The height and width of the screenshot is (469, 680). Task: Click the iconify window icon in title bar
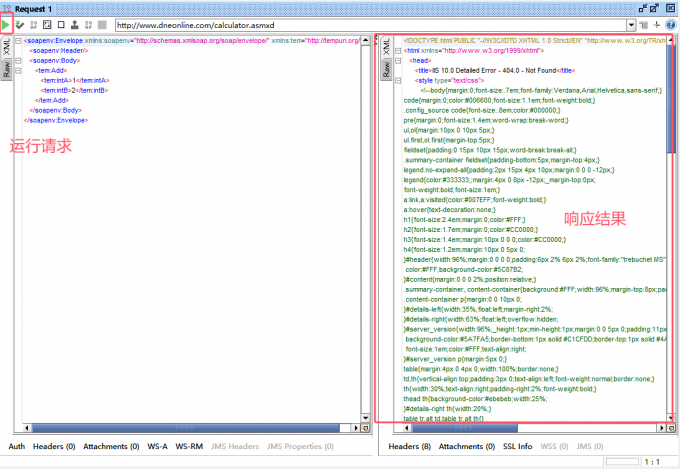click(643, 8)
